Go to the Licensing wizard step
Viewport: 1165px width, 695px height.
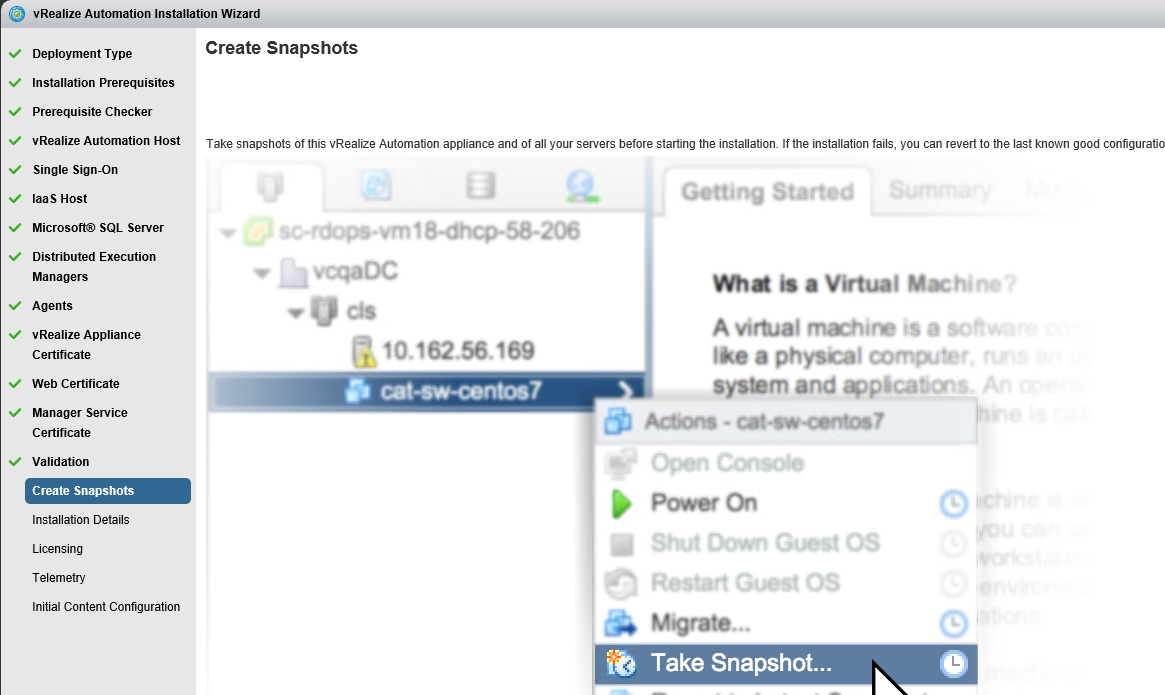57,549
